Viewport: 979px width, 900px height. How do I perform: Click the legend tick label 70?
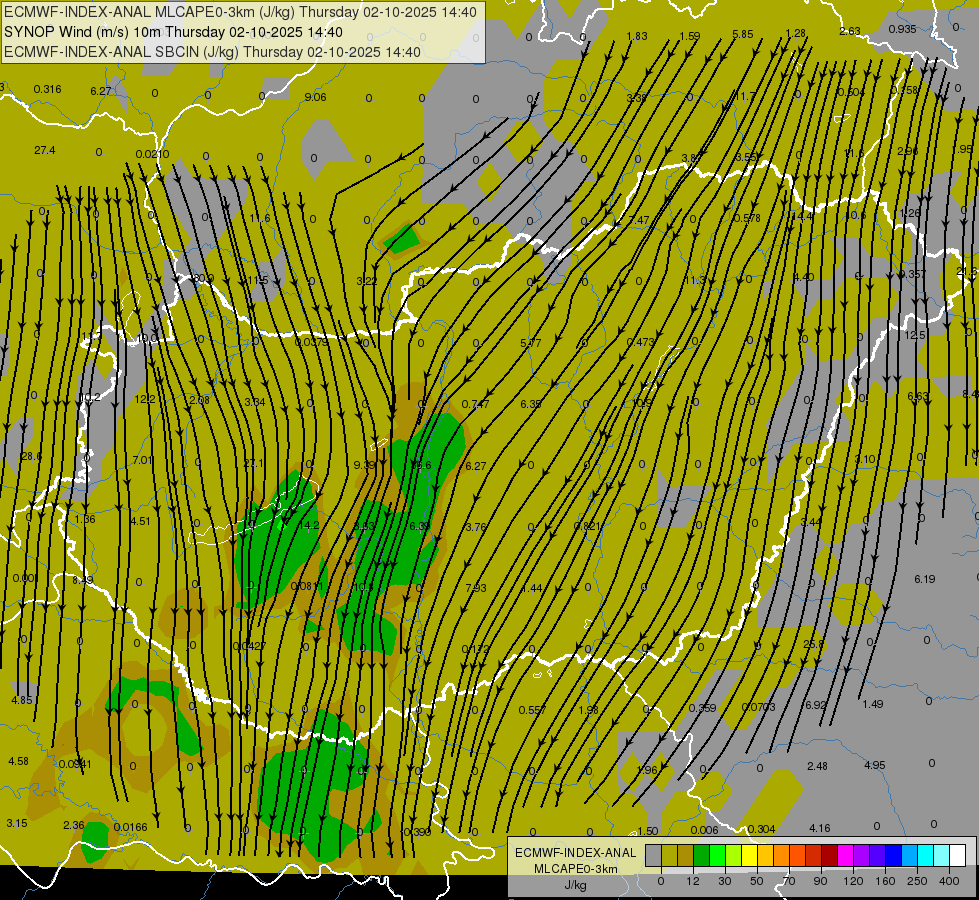click(789, 881)
